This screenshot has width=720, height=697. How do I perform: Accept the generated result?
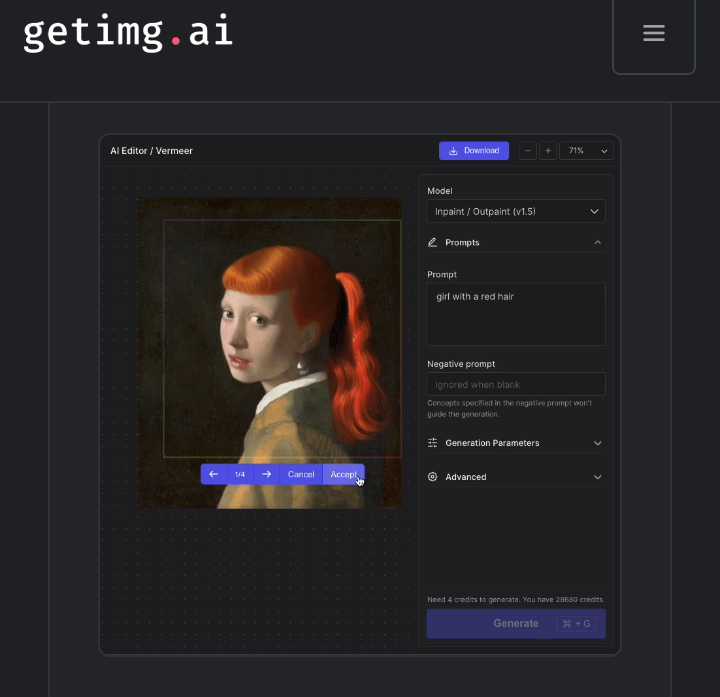(x=343, y=474)
